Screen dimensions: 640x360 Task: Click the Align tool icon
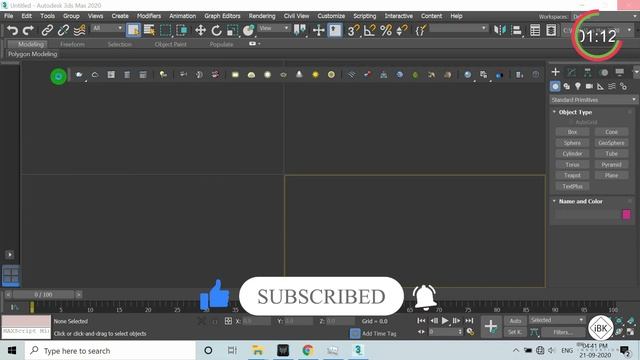coord(516,30)
